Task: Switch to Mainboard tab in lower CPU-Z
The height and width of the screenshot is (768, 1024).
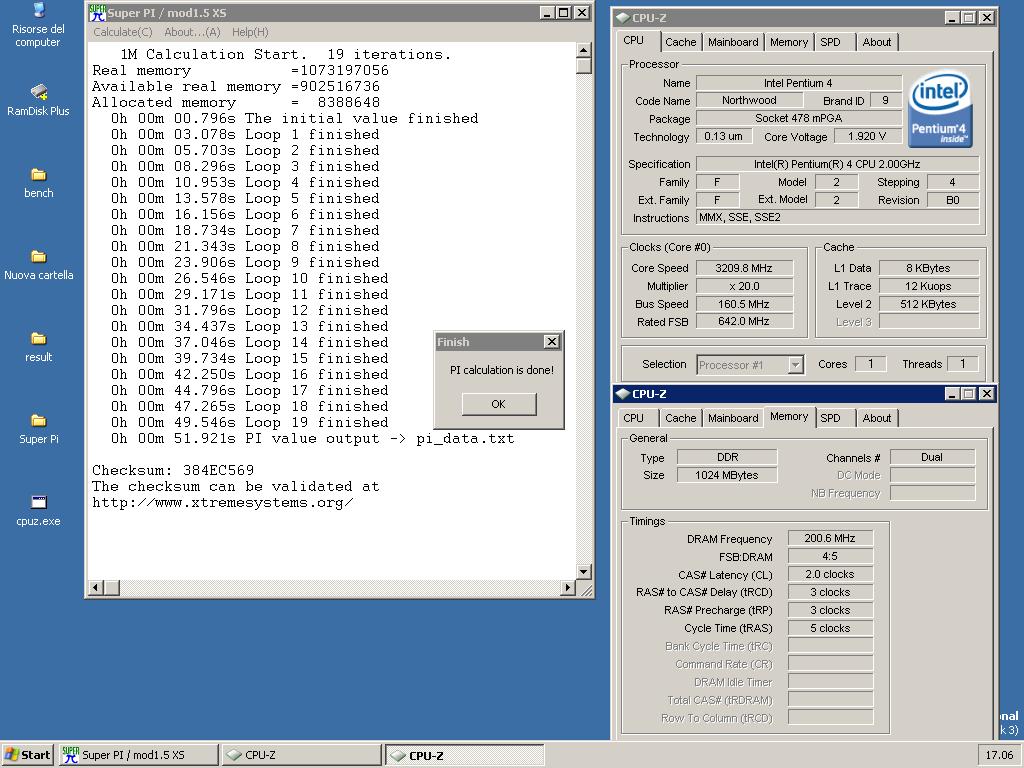Action: (733, 418)
